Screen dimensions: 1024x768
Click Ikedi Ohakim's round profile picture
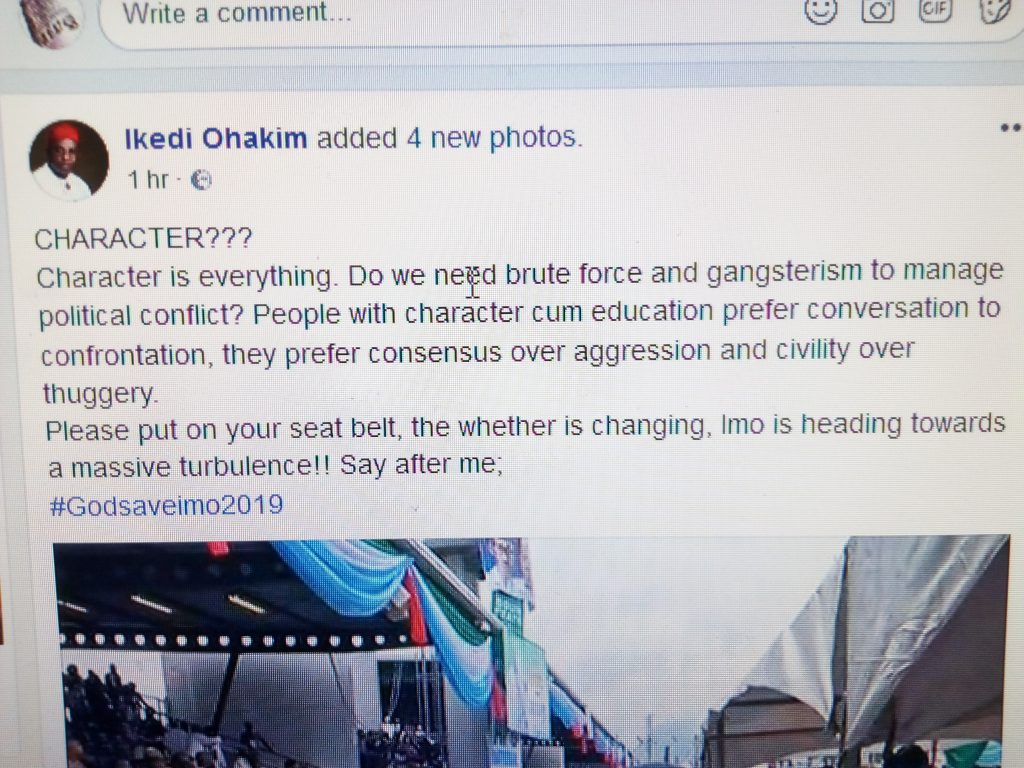(x=69, y=159)
